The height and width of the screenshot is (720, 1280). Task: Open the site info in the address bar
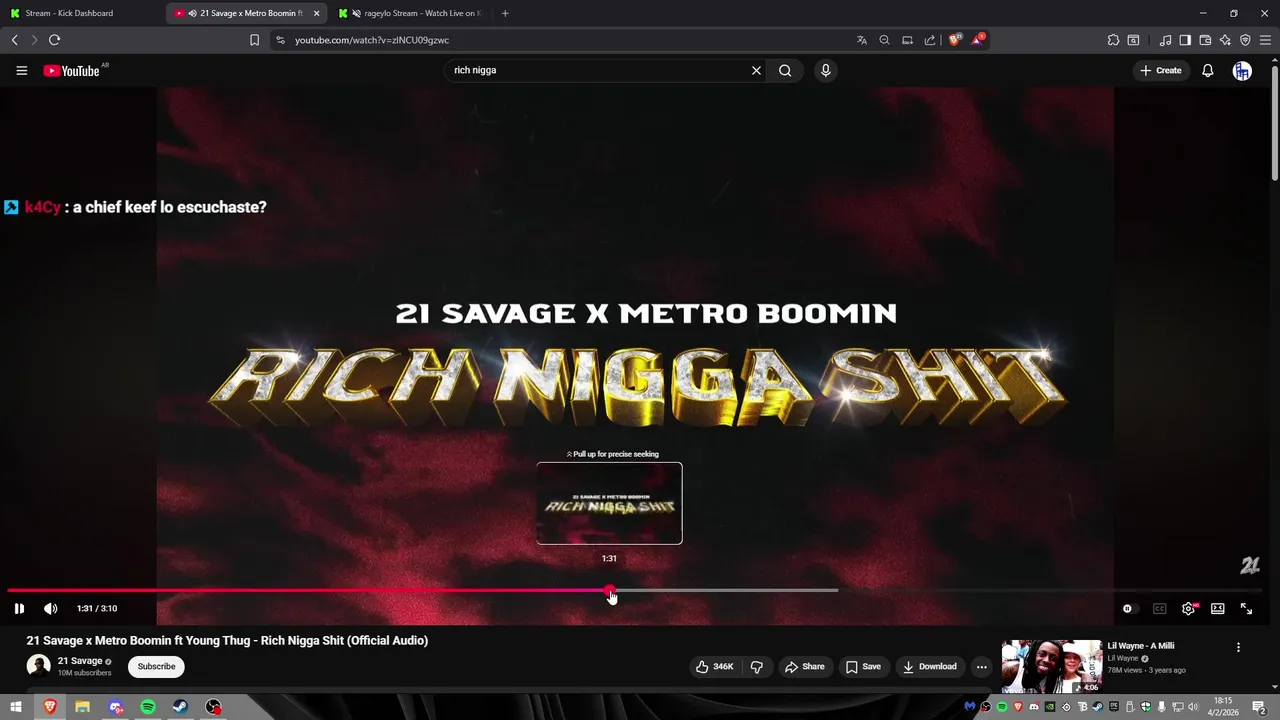pyautogui.click(x=280, y=40)
